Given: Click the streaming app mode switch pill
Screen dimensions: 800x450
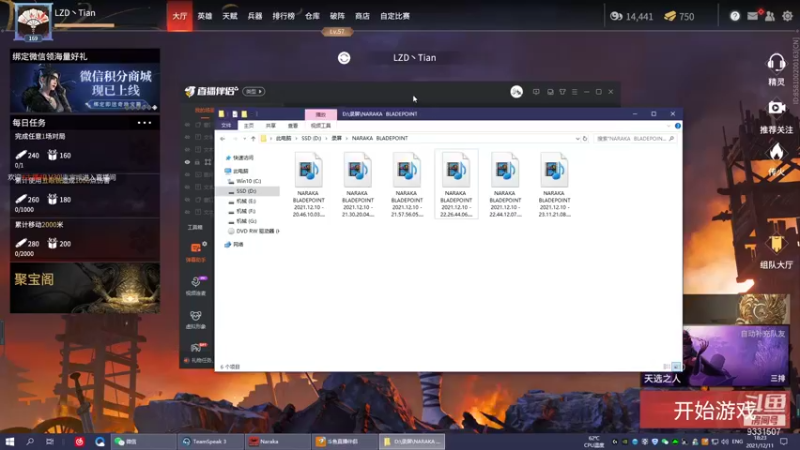Looking at the screenshot, I should tap(254, 91).
